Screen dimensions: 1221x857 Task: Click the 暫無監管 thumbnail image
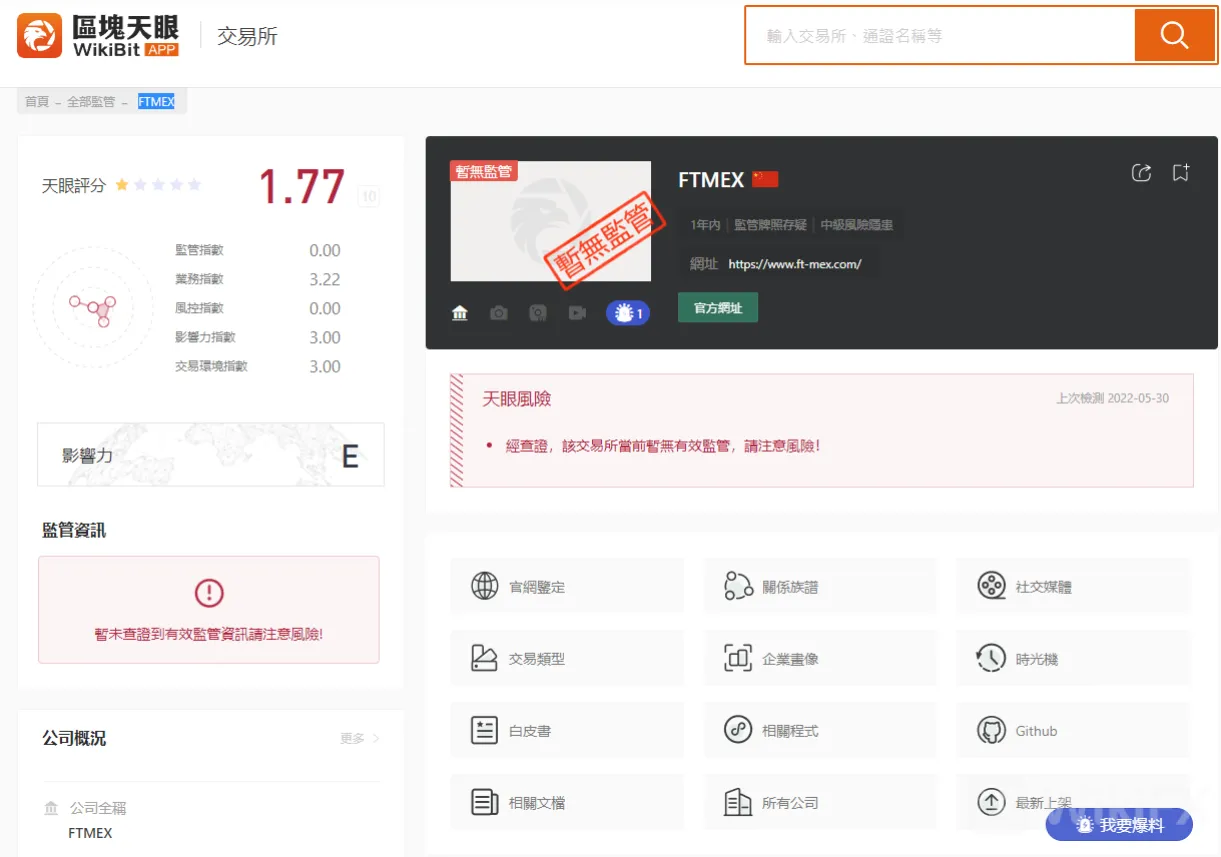coord(551,221)
